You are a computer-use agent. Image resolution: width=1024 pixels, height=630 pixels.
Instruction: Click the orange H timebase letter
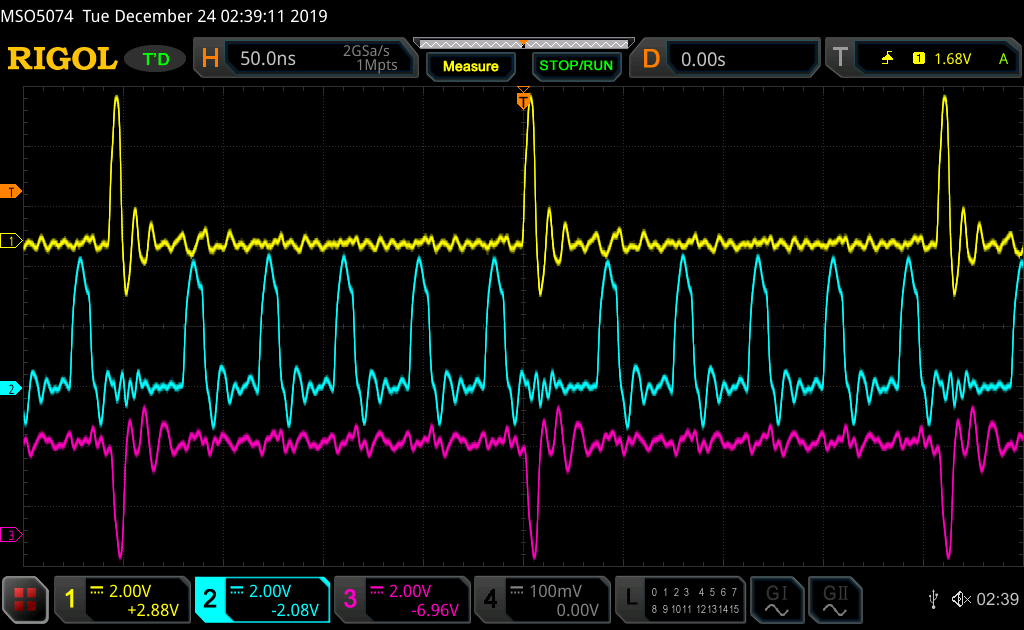(210, 59)
